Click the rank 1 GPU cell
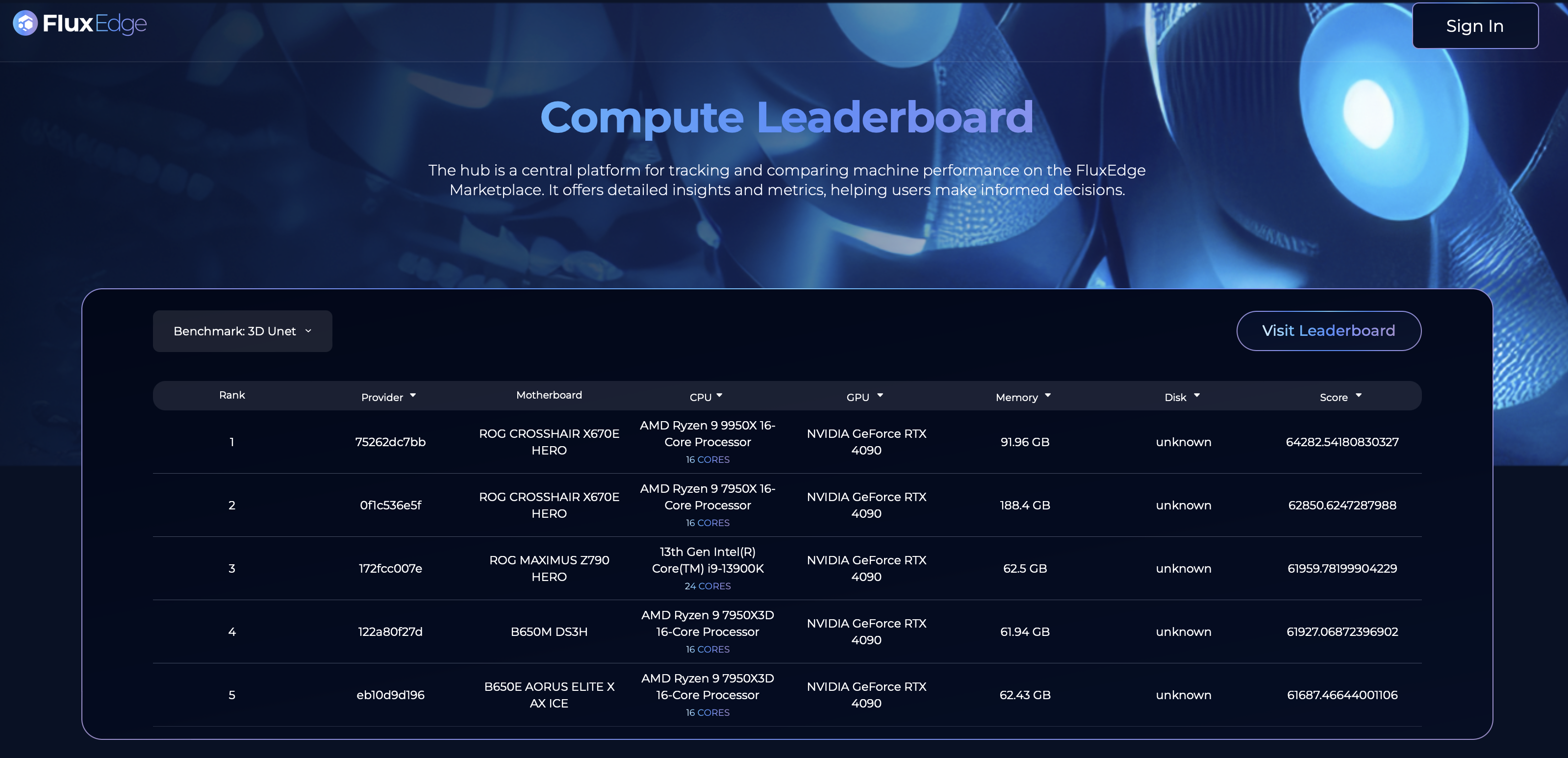Screen dimensions: 1568x758 [x=866, y=442]
